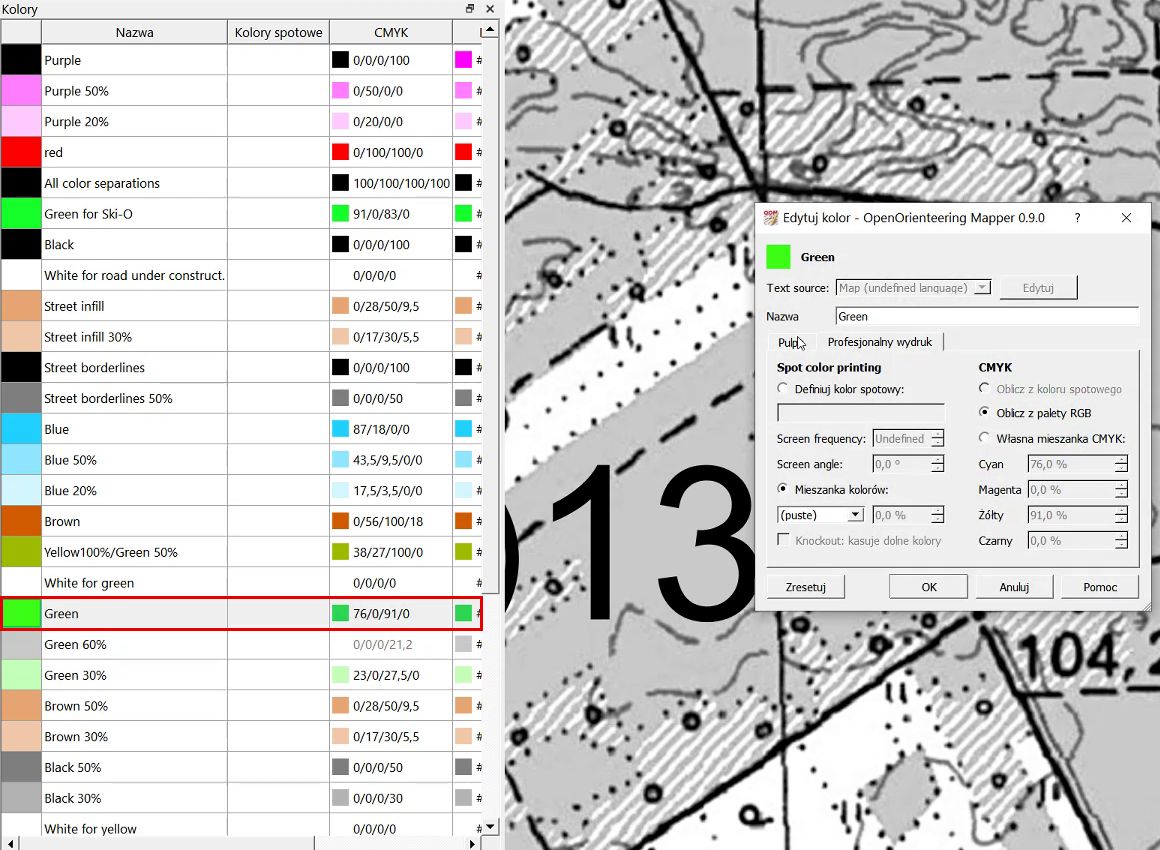The height and width of the screenshot is (850, 1160).
Task: Click the Nazwa text field containing Green
Action: click(x=987, y=316)
